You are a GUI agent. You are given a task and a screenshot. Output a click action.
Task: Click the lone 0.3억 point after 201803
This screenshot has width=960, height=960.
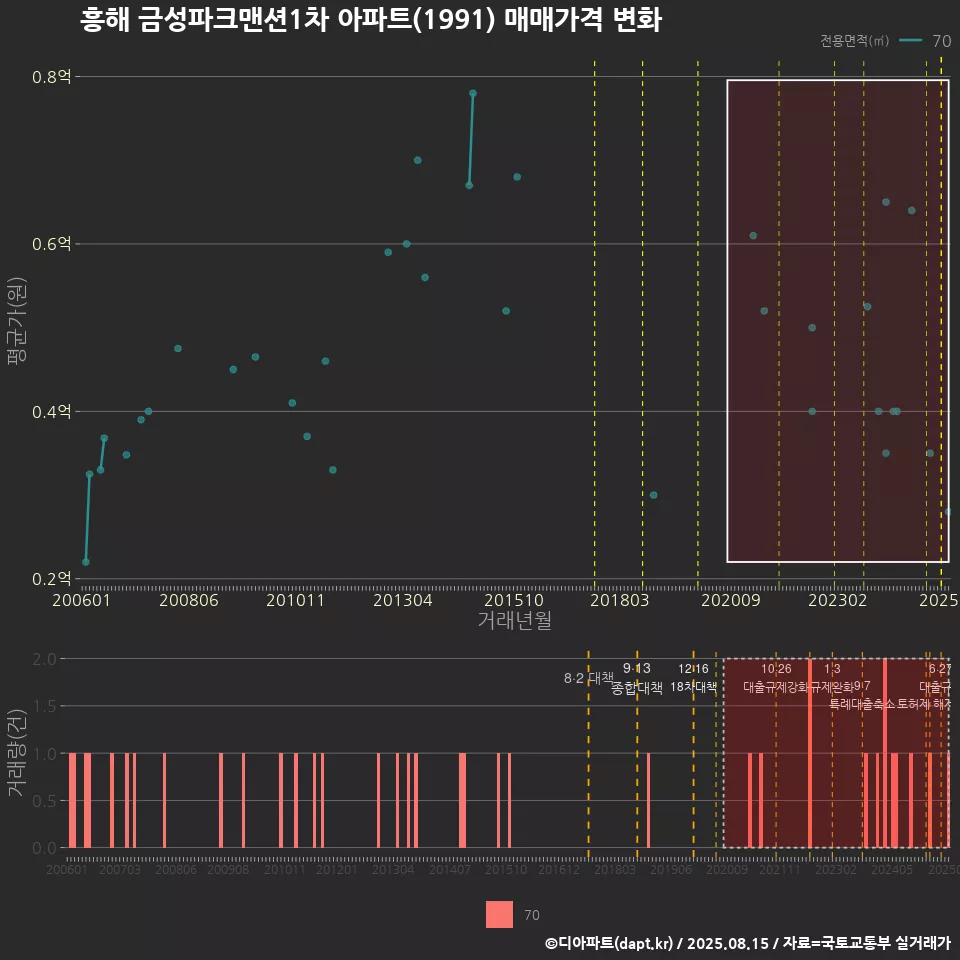pyautogui.click(x=653, y=495)
